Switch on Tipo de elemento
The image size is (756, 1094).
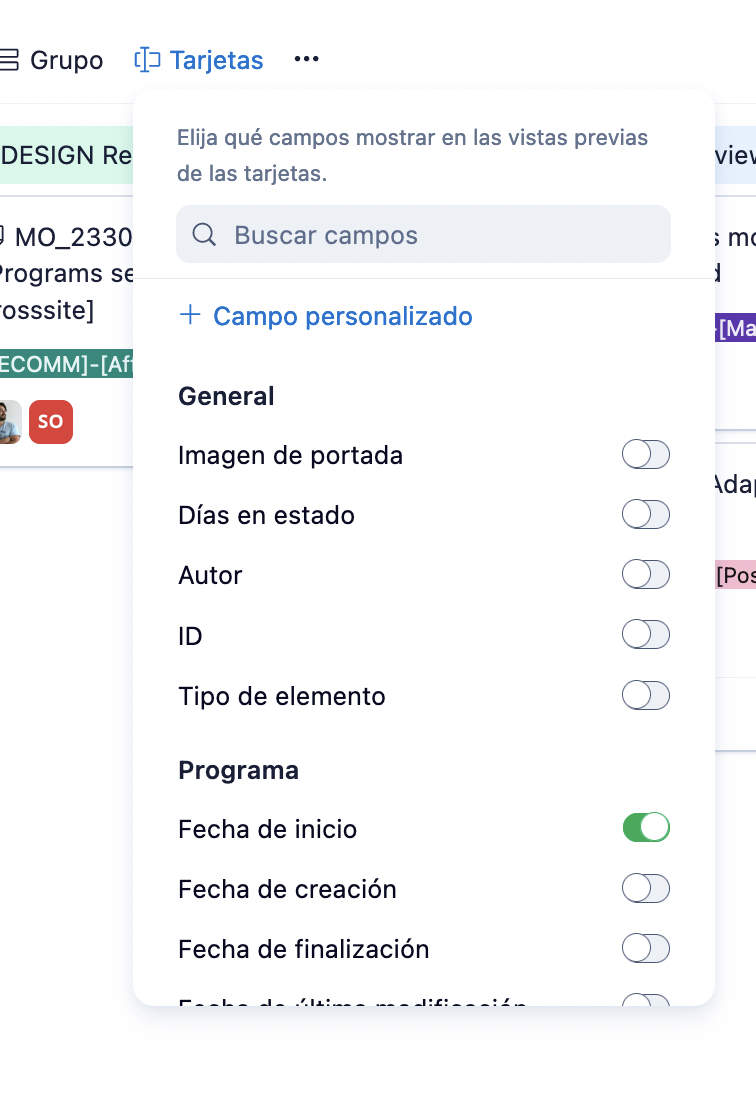(x=645, y=695)
